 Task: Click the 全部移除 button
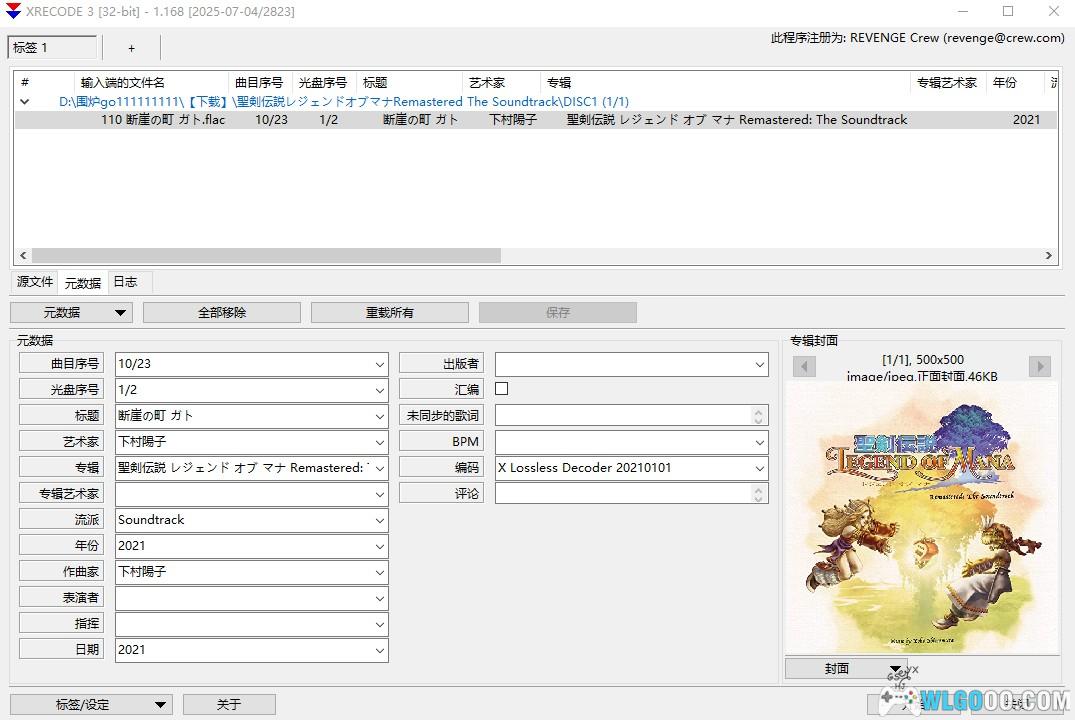(221, 313)
